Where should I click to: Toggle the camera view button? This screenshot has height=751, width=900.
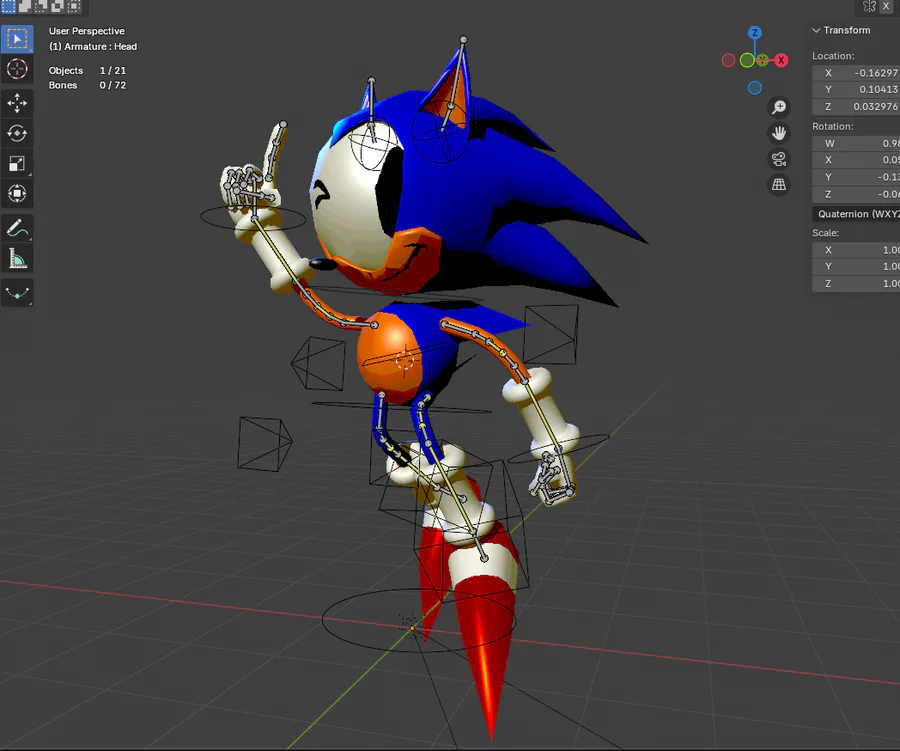coord(779,159)
